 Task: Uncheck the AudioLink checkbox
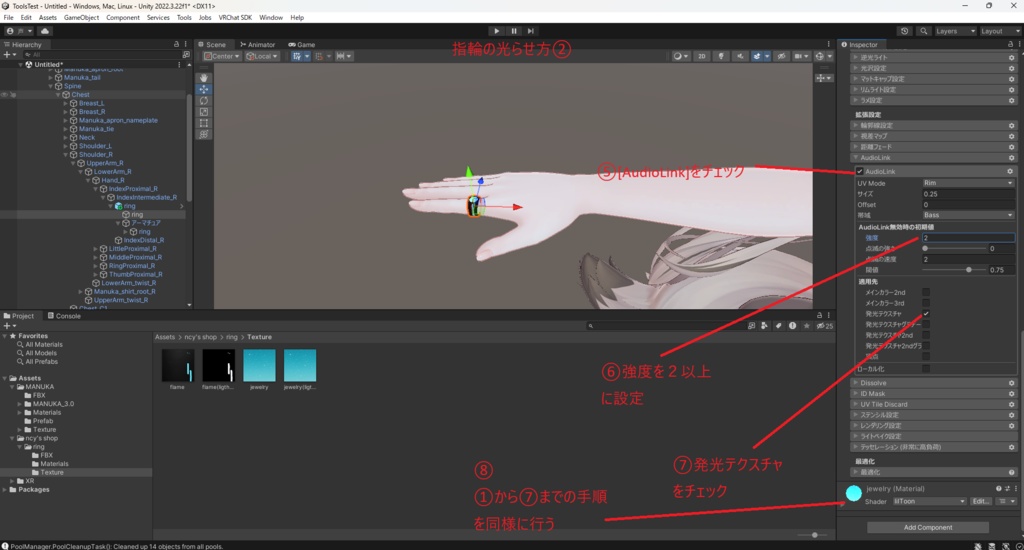859,171
